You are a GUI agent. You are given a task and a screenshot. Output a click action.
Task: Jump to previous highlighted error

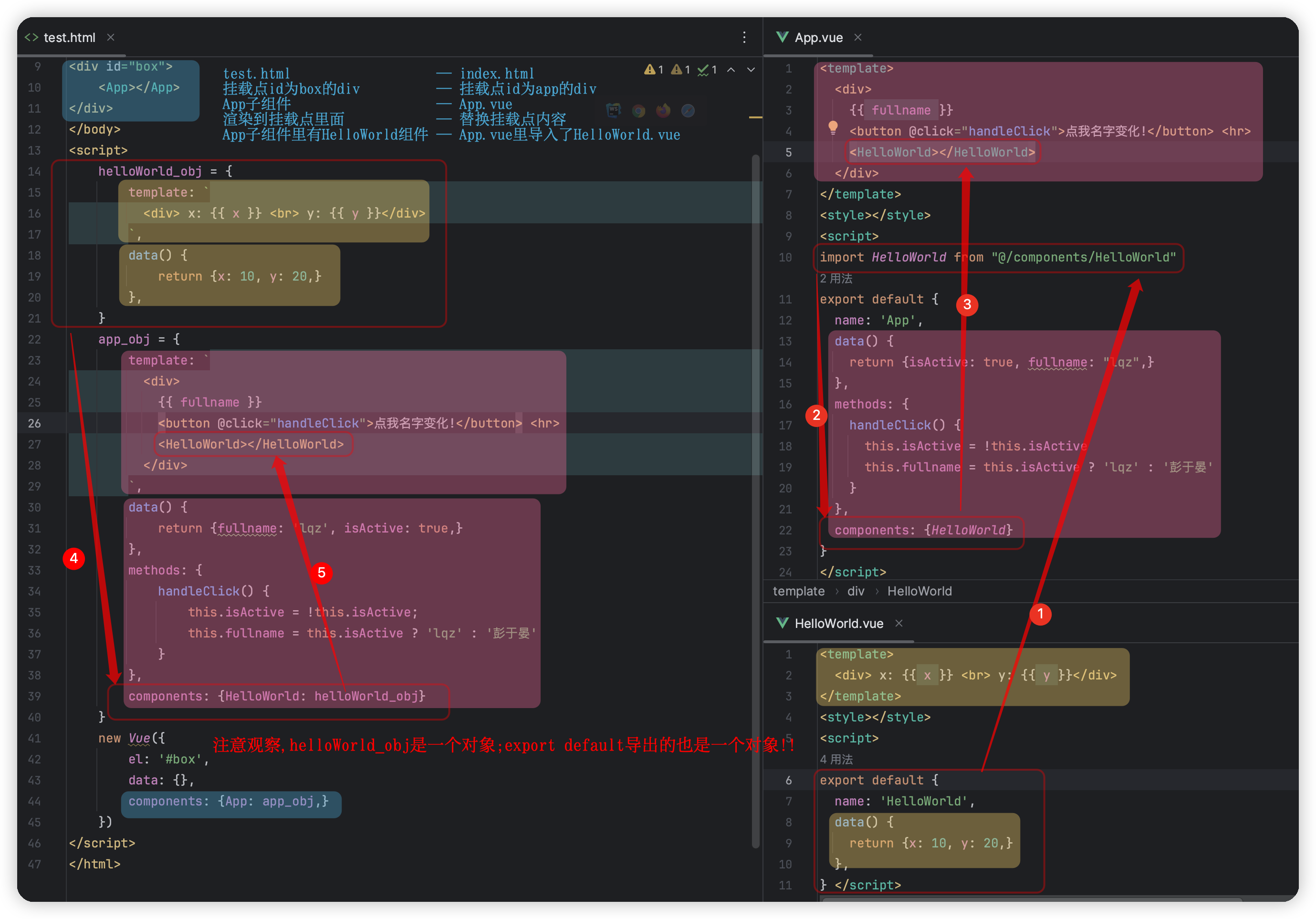(x=731, y=70)
